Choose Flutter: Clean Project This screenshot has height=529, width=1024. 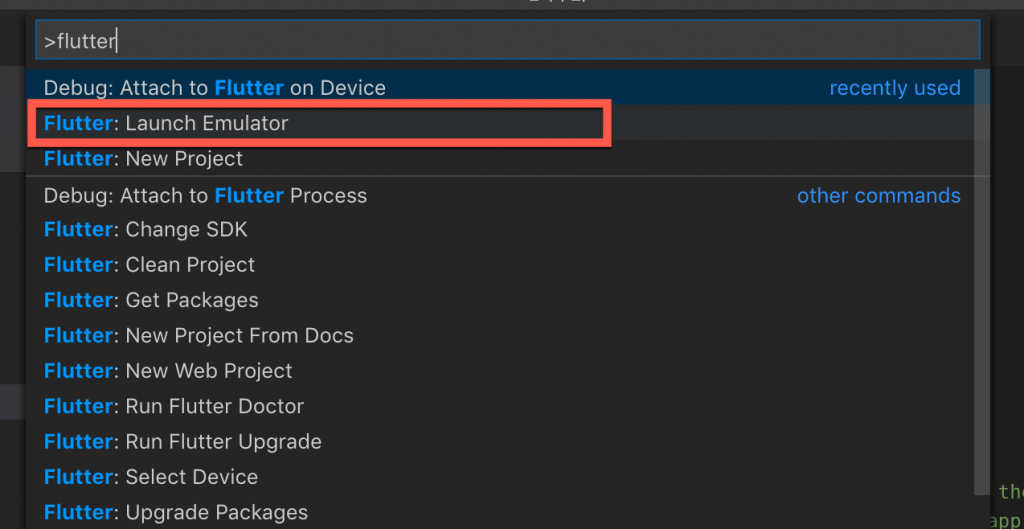(149, 265)
